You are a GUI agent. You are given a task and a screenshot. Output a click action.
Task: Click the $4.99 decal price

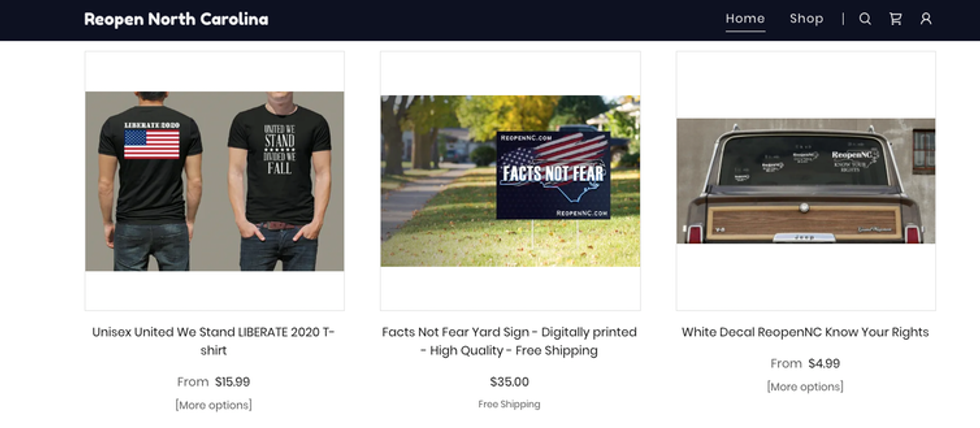(824, 364)
